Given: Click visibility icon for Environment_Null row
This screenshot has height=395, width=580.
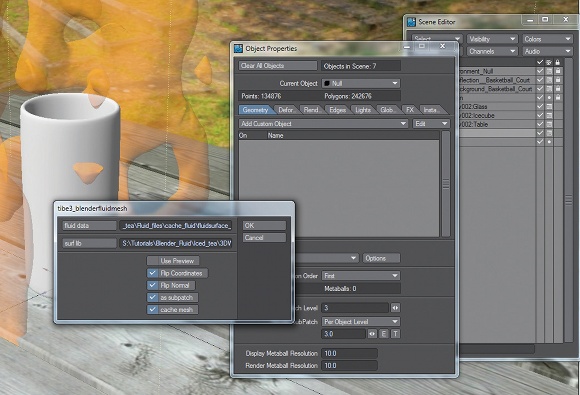Looking at the screenshot, I should (x=549, y=71).
